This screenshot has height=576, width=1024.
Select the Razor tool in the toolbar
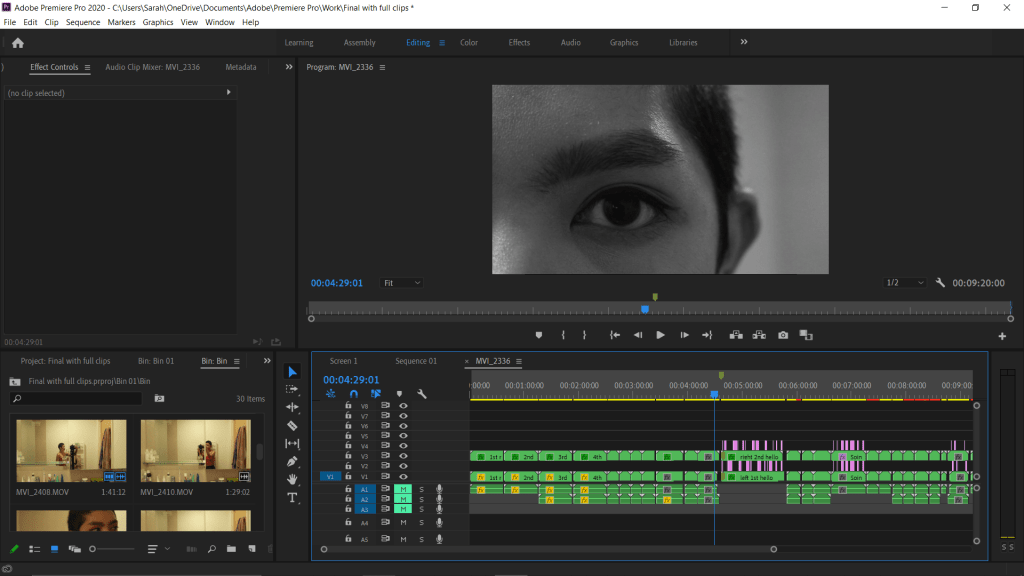292,425
